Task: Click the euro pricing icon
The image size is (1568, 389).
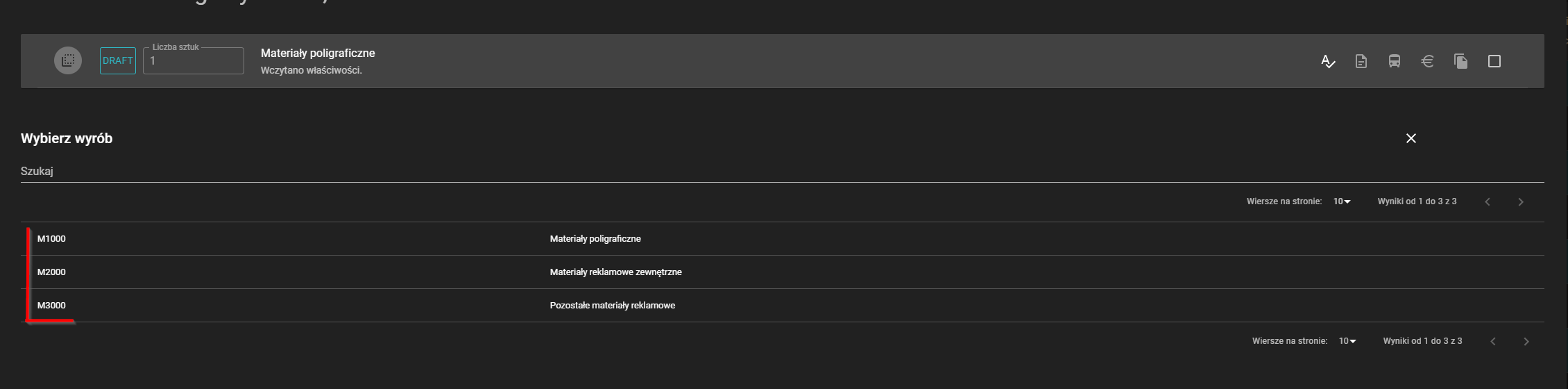Action: click(x=1428, y=62)
